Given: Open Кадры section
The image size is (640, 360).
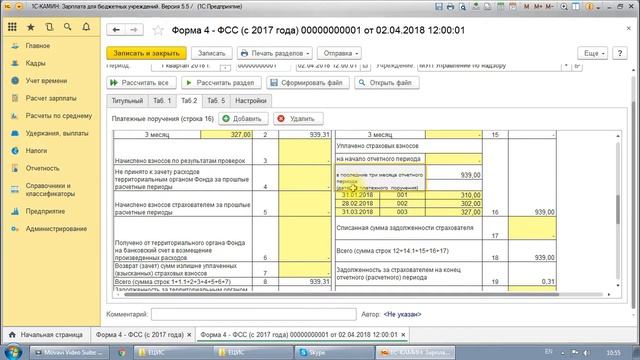Looking at the screenshot, I should click(35, 63).
